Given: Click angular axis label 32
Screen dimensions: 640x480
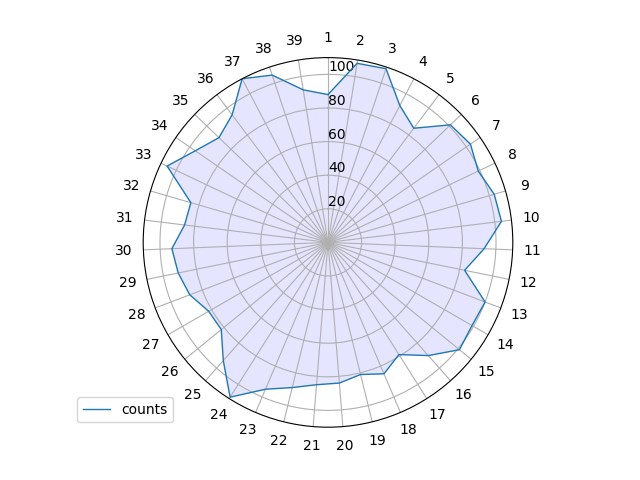Looking at the screenshot, I should 131,185.
